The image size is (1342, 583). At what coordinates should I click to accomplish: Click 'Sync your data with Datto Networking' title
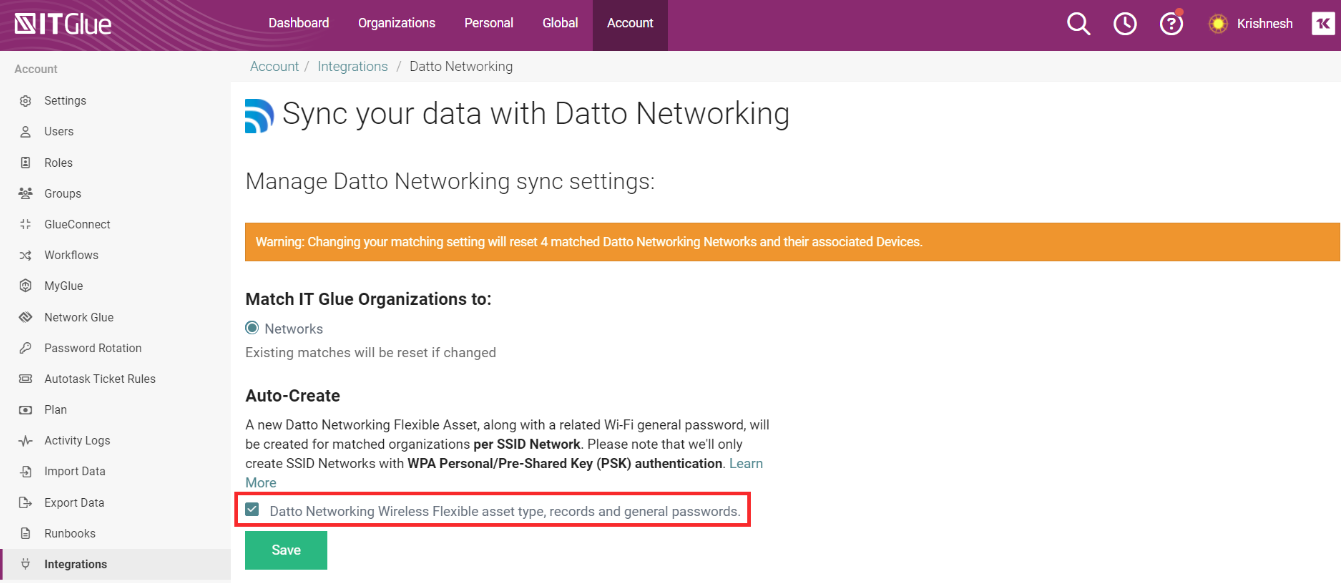pyautogui.click(x=536, y=114)
